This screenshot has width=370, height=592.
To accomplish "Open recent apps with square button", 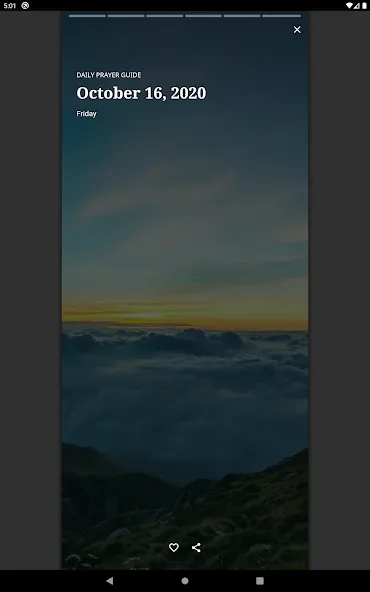I will [260, 581].
